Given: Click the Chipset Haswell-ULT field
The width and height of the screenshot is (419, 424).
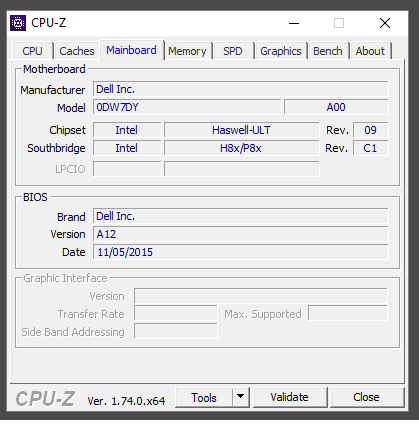Looking at the screenshot, I should pyautogui.click(x=241, y=130).
